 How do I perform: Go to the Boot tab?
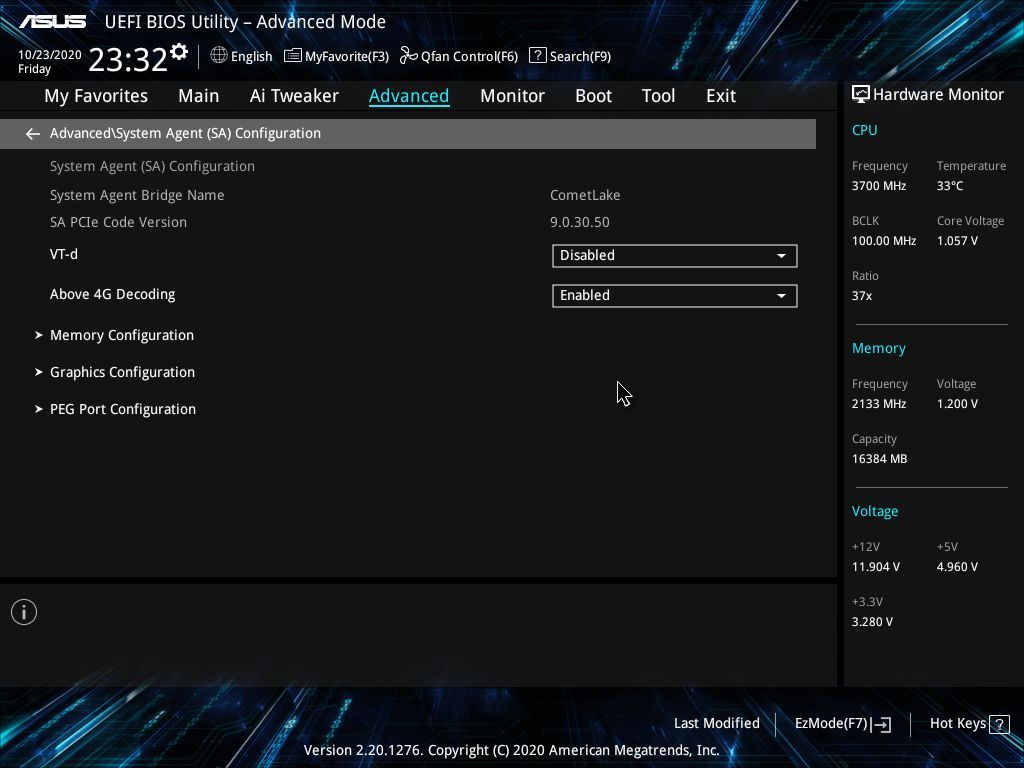click(594, 96)
